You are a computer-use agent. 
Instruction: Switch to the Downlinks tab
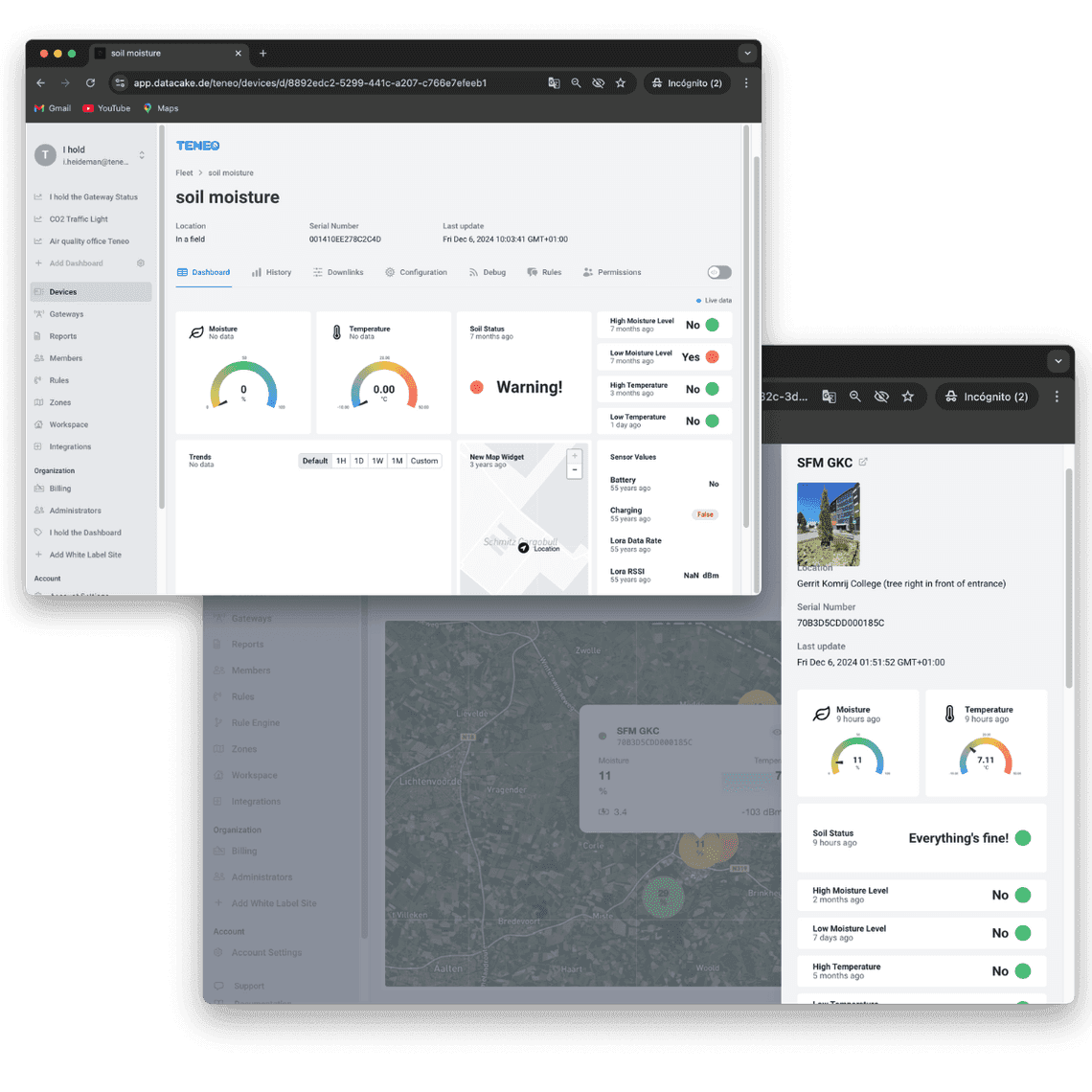338,272
